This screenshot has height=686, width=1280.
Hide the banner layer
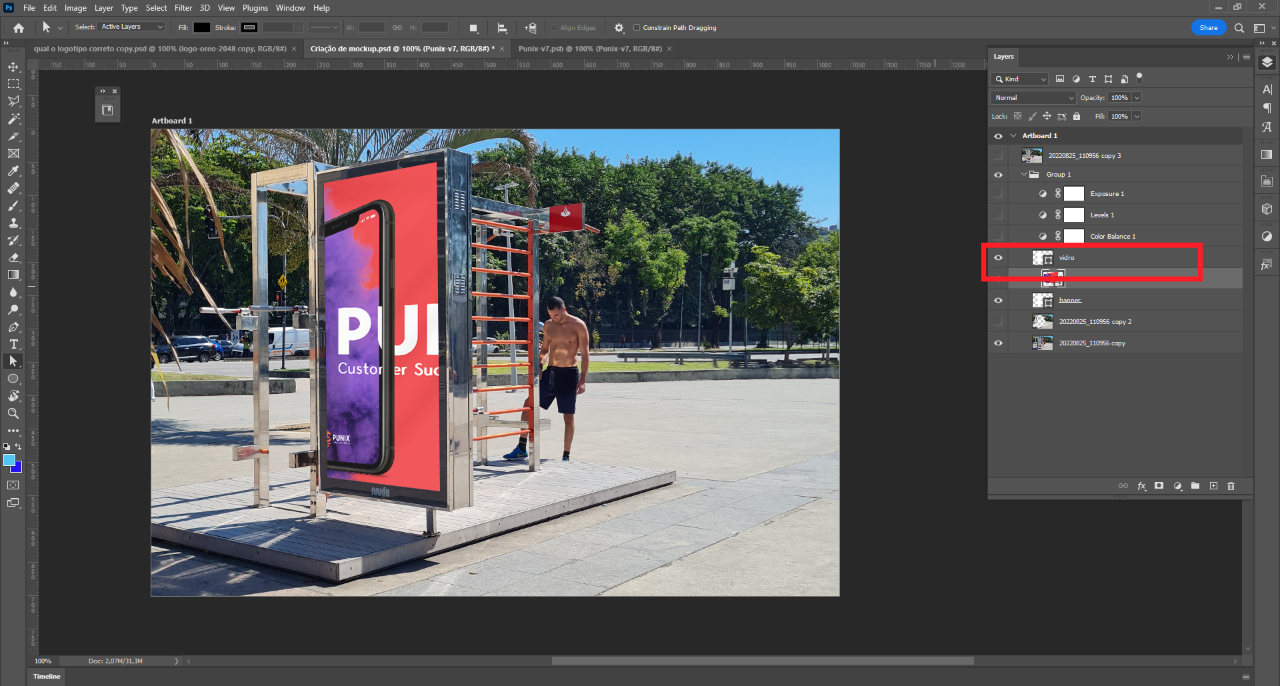click(998, 300)
